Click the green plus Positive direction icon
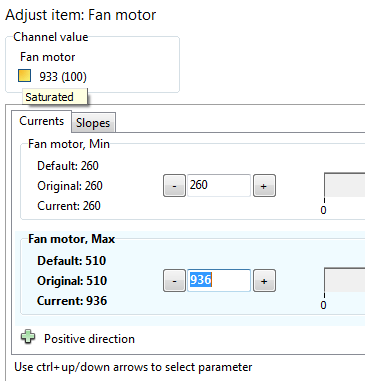 28,337
